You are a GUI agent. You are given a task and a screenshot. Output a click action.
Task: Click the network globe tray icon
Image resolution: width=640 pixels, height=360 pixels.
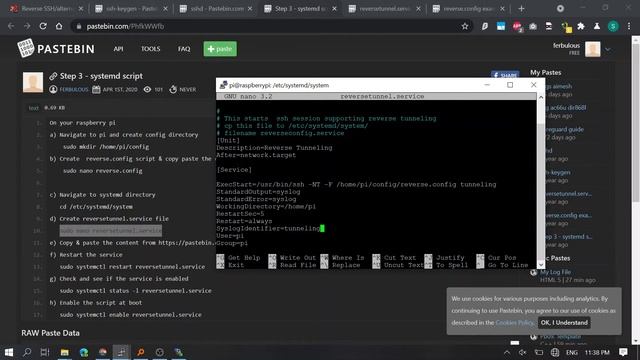555,352
